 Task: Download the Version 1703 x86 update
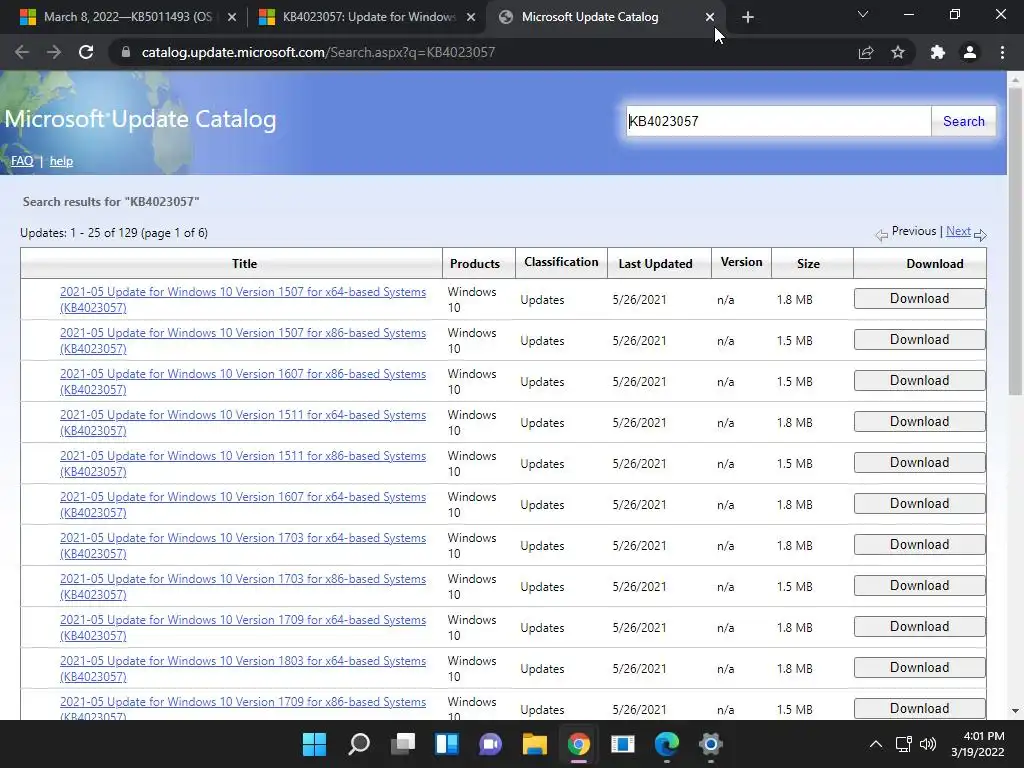[920, 585]
